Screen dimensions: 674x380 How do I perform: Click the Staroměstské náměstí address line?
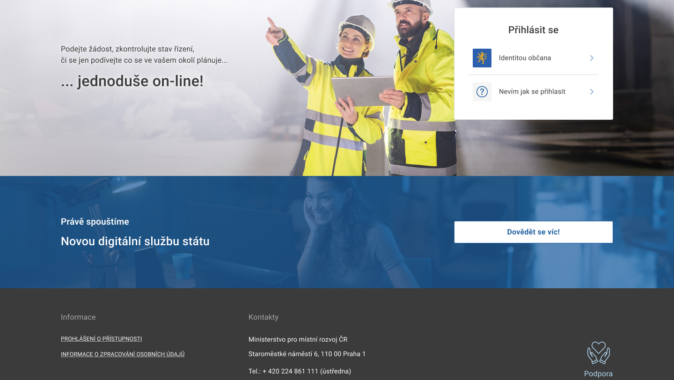tap(307, 354)
